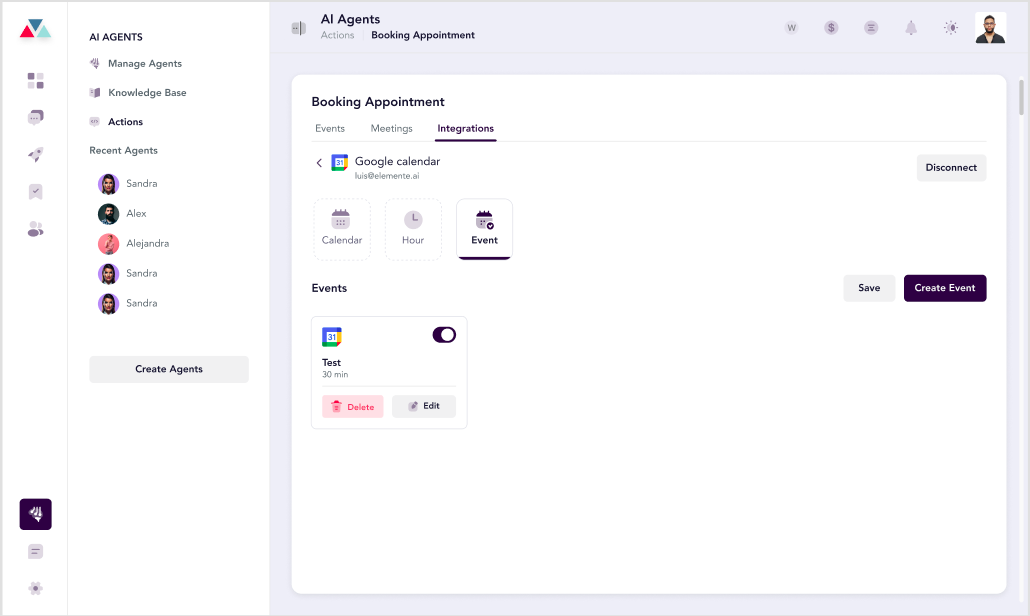The height and width of the screenshot is (616, 1030).
Task: Click the Create Agents button
Action: tap(169, 369)
